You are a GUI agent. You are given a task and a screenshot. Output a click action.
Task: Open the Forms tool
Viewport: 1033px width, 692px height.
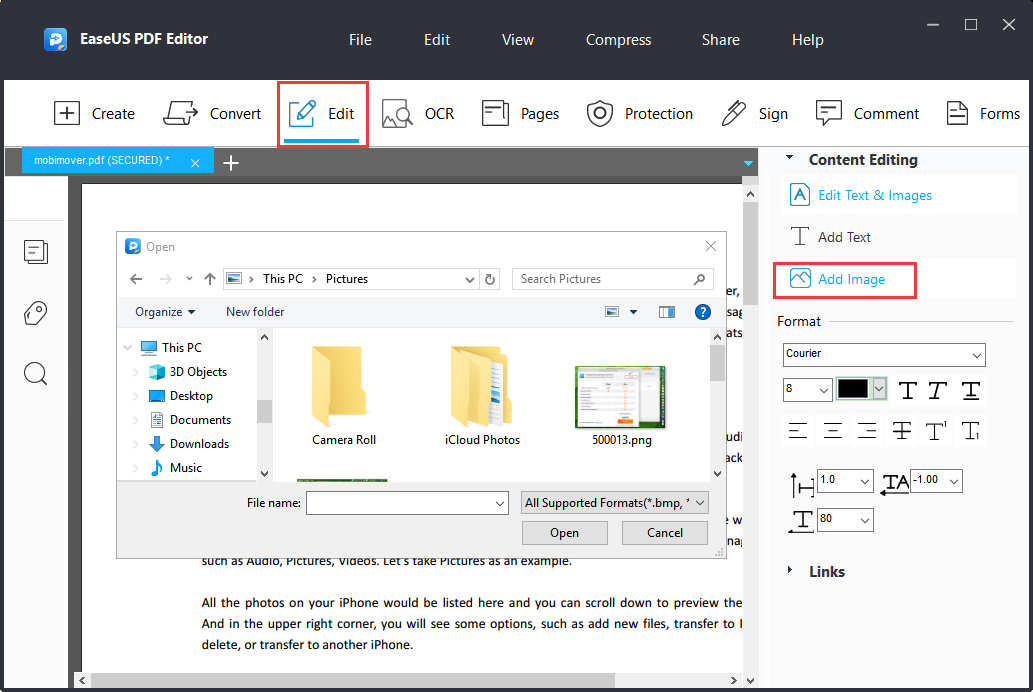point(983,113)
